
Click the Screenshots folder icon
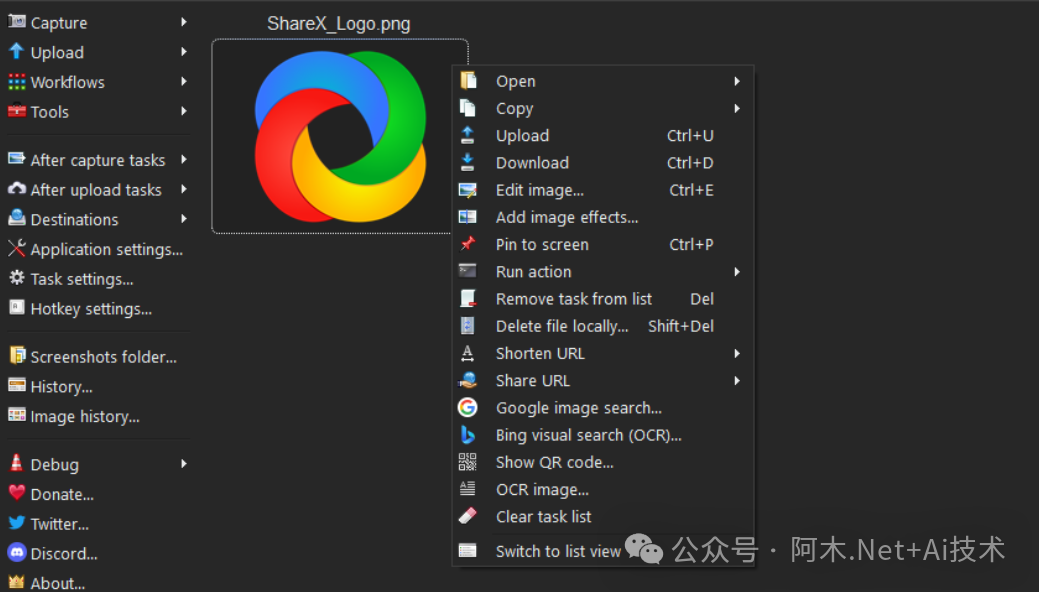pos(17,355)
